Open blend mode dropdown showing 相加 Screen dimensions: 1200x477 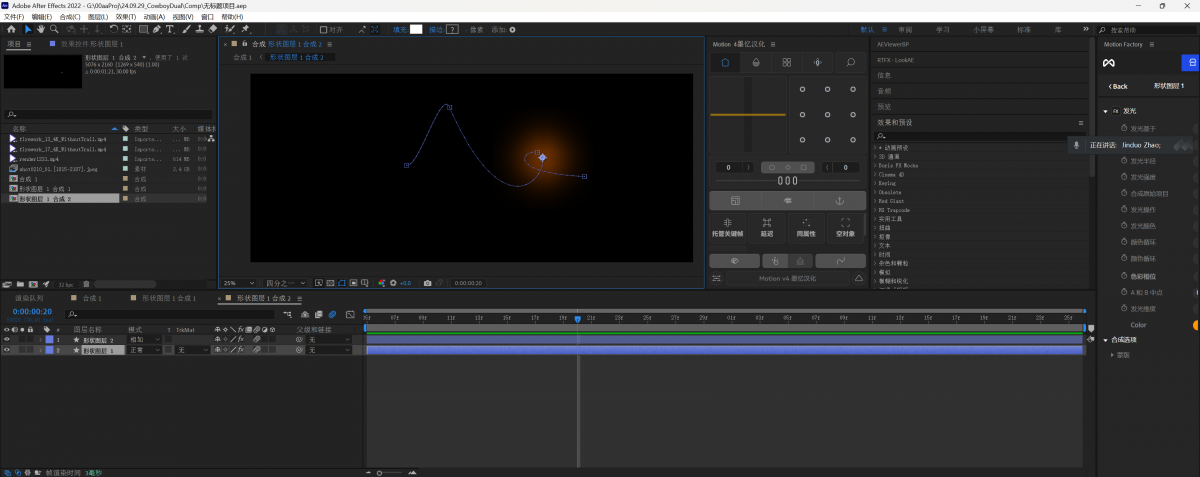coord(143,340)
